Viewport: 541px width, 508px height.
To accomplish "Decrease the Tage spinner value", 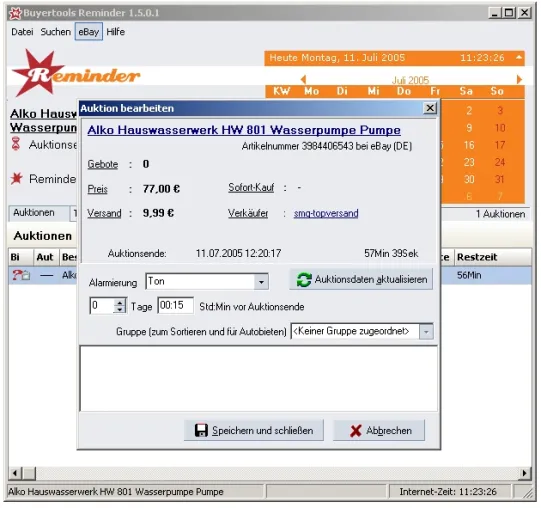I will (120, 309).
